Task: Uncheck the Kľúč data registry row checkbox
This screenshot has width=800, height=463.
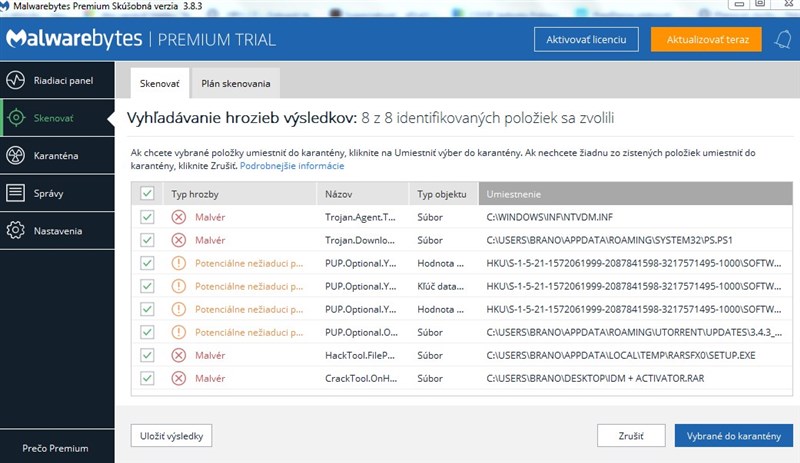Action: [147, 286]
